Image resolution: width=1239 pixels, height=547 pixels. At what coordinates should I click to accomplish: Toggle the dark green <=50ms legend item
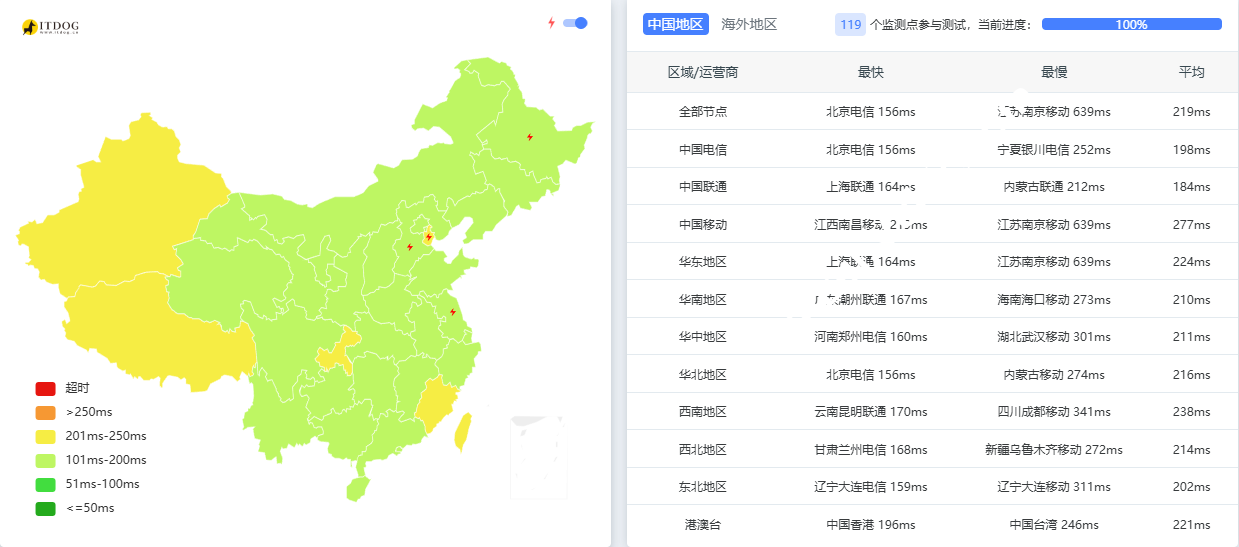tap(46, 508)
